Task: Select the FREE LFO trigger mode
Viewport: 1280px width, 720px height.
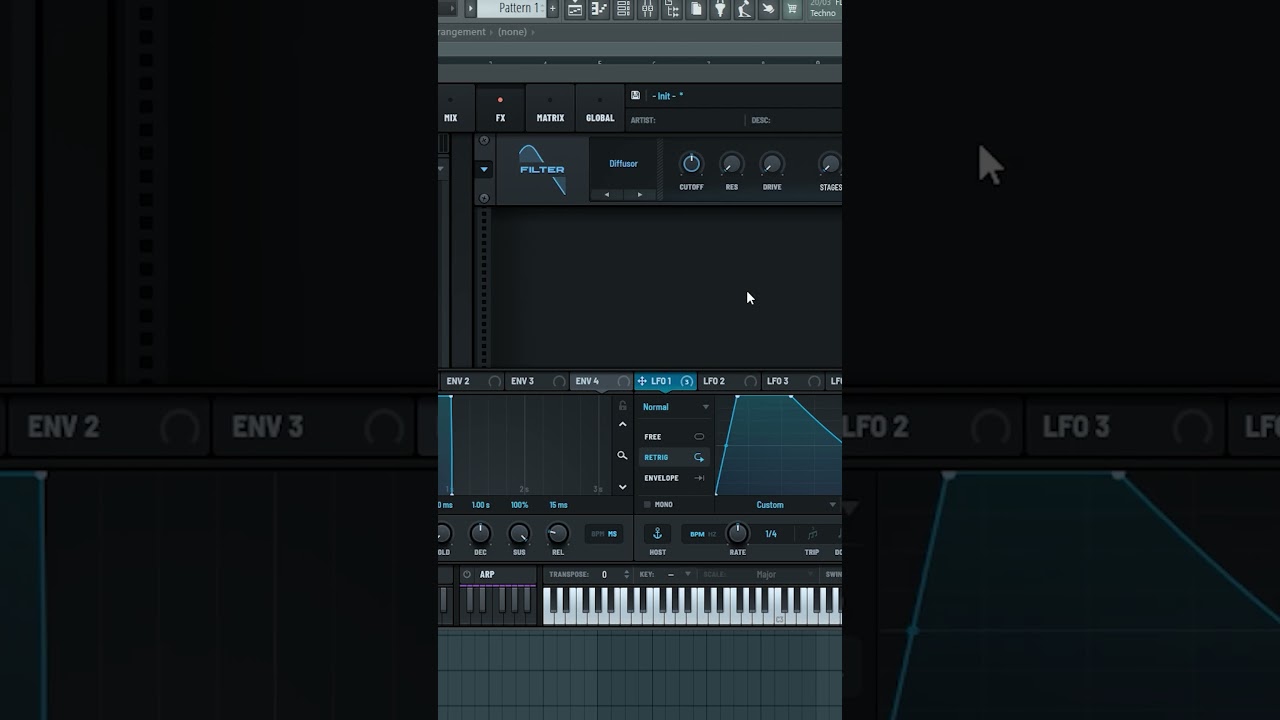Action: pos(674,437)
